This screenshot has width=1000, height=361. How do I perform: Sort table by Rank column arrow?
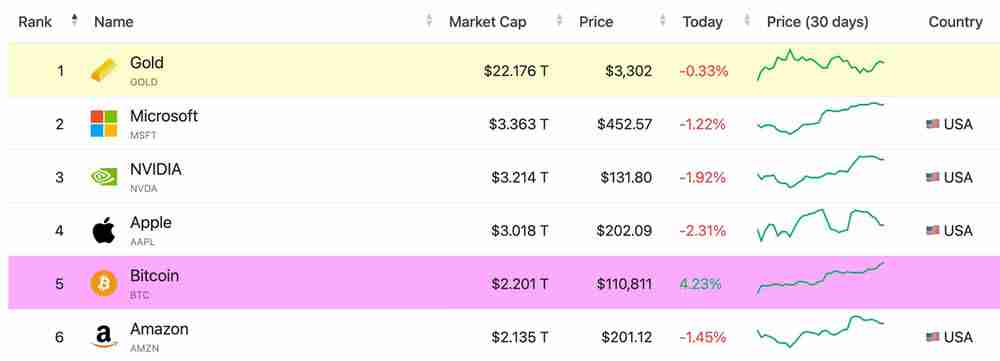tap(75, 20)
